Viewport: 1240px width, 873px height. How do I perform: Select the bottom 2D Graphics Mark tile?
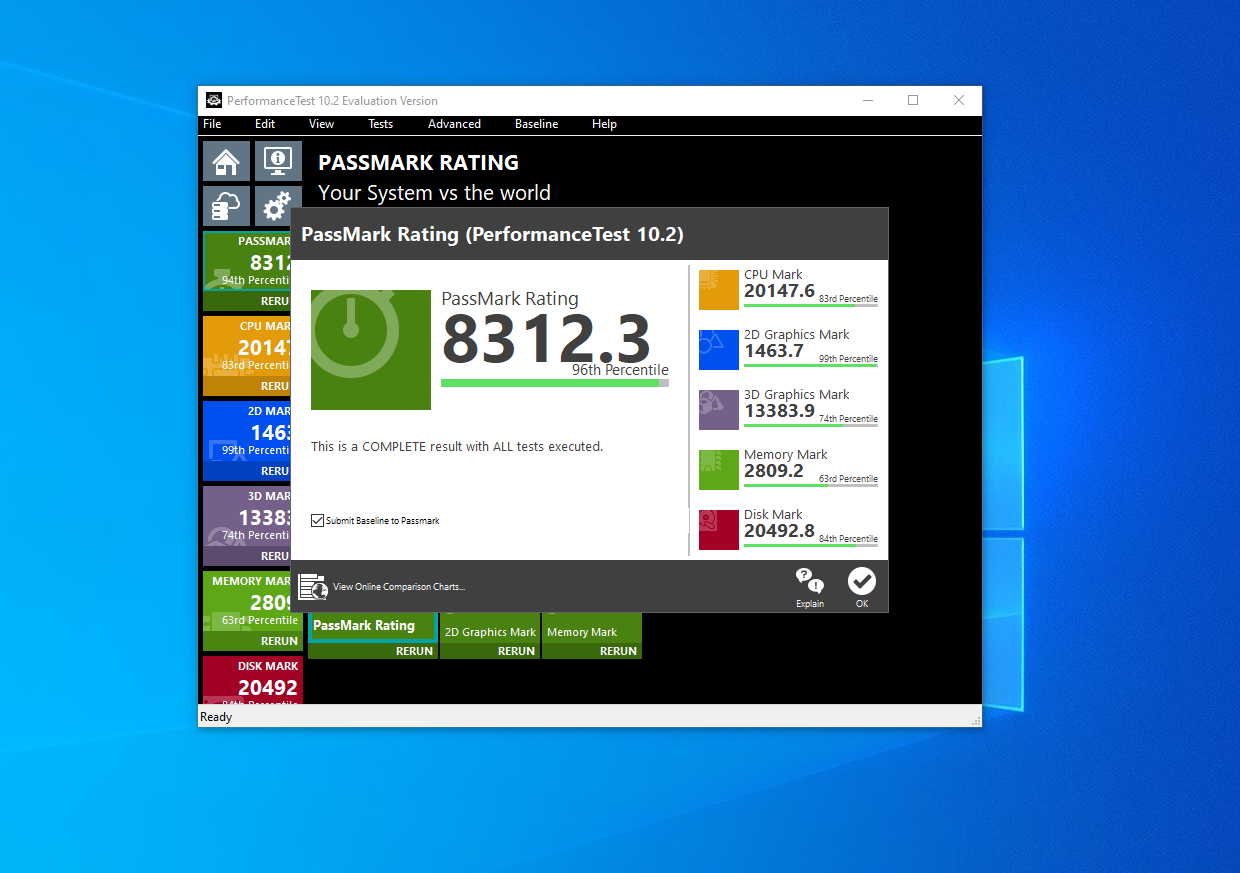click(490, 627)
